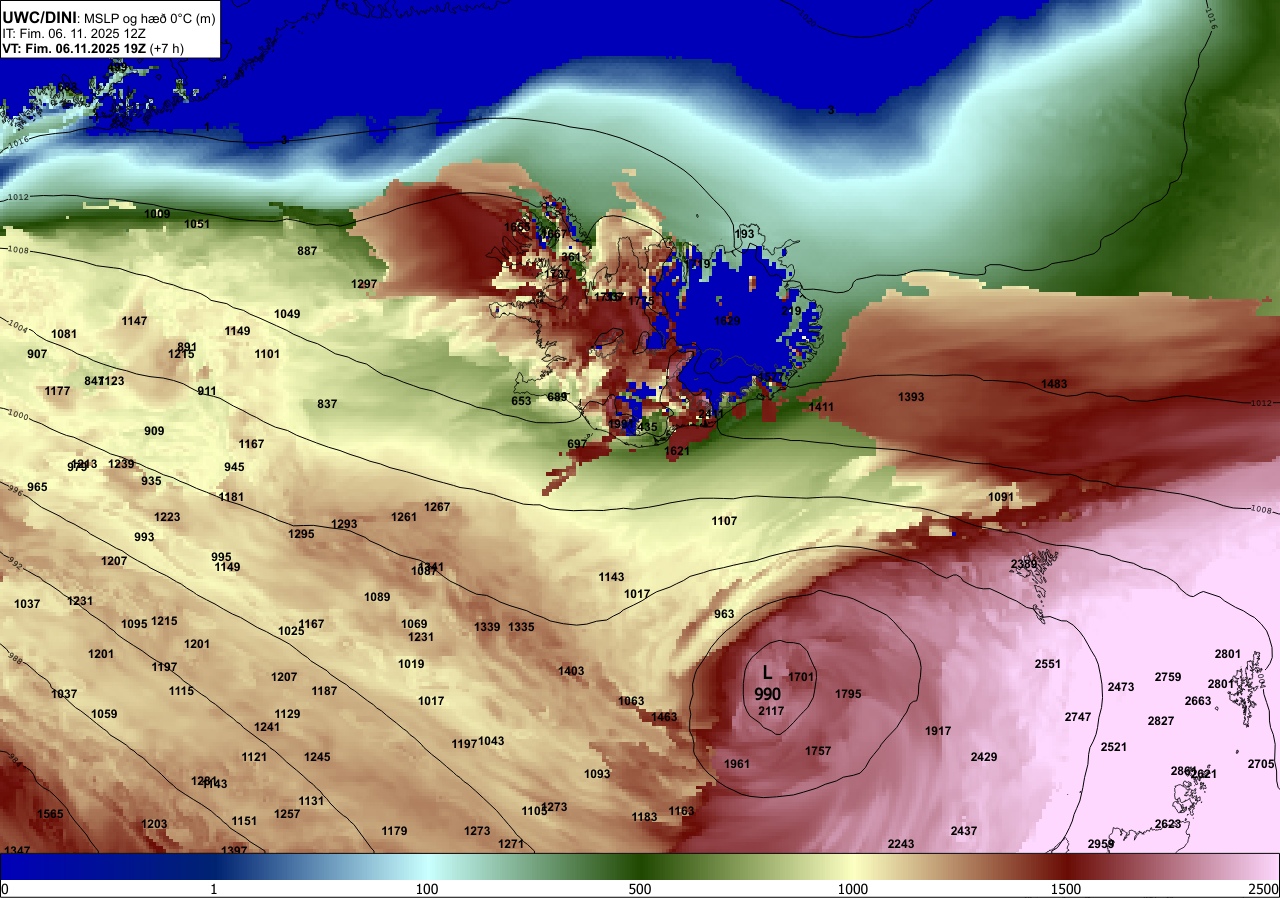Click the 2551 height label
This screenshot has height=898, width=1280.
click(1048, 664)
